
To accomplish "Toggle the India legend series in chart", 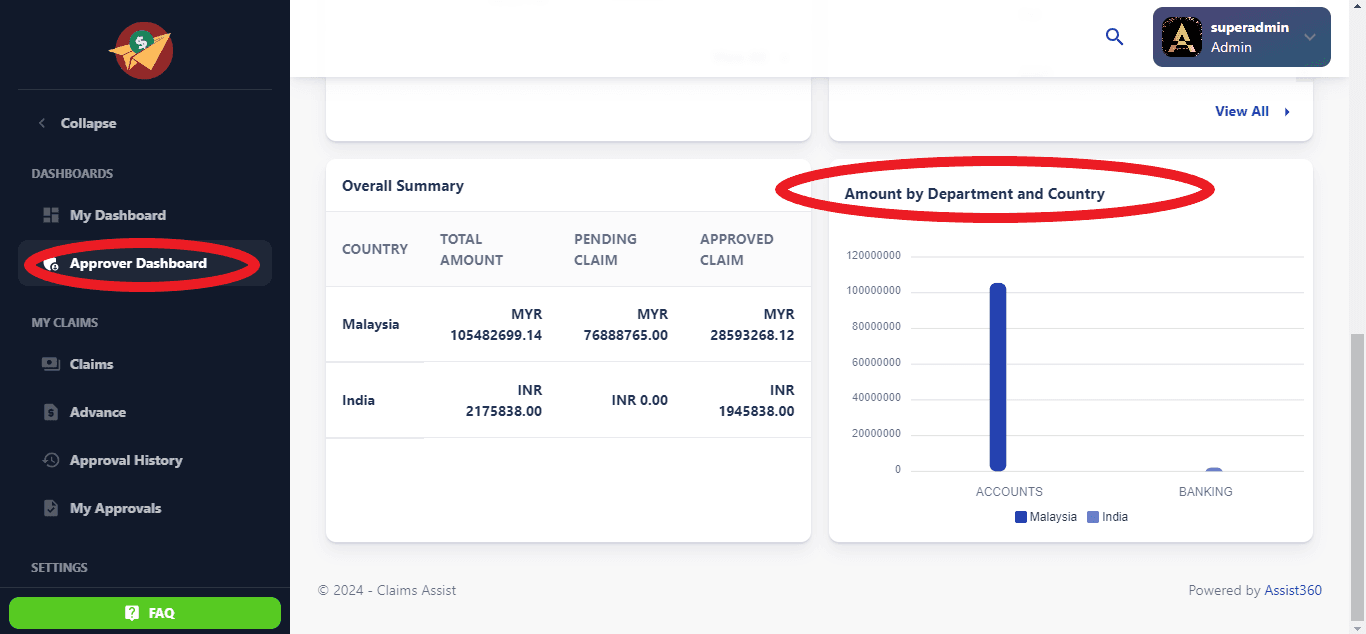I will [x=1107, y=517].
